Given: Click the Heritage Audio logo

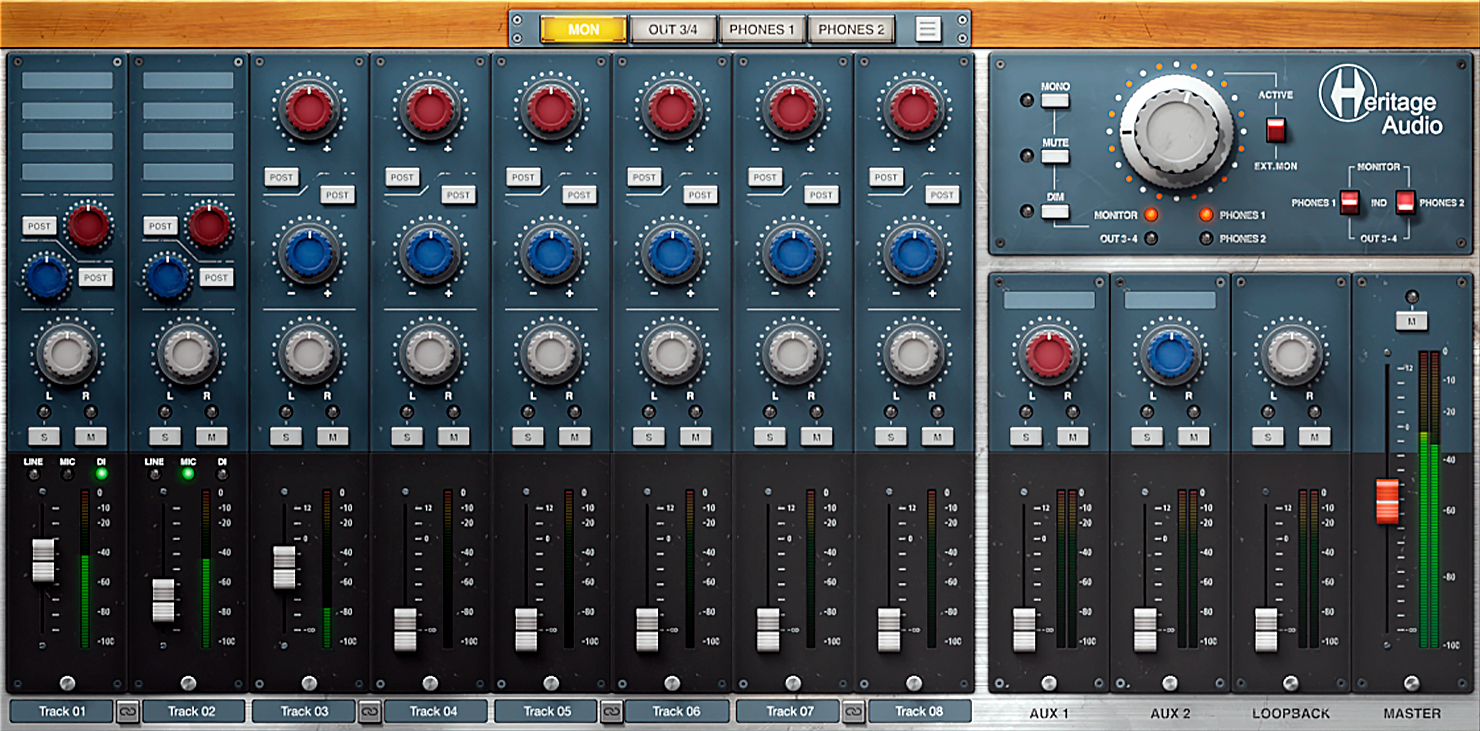Looking at the screenshot, I should (x=1381, y=100).
